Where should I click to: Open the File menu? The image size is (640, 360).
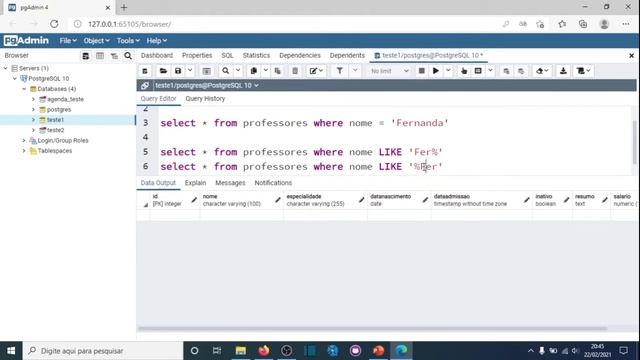point(68,41)
